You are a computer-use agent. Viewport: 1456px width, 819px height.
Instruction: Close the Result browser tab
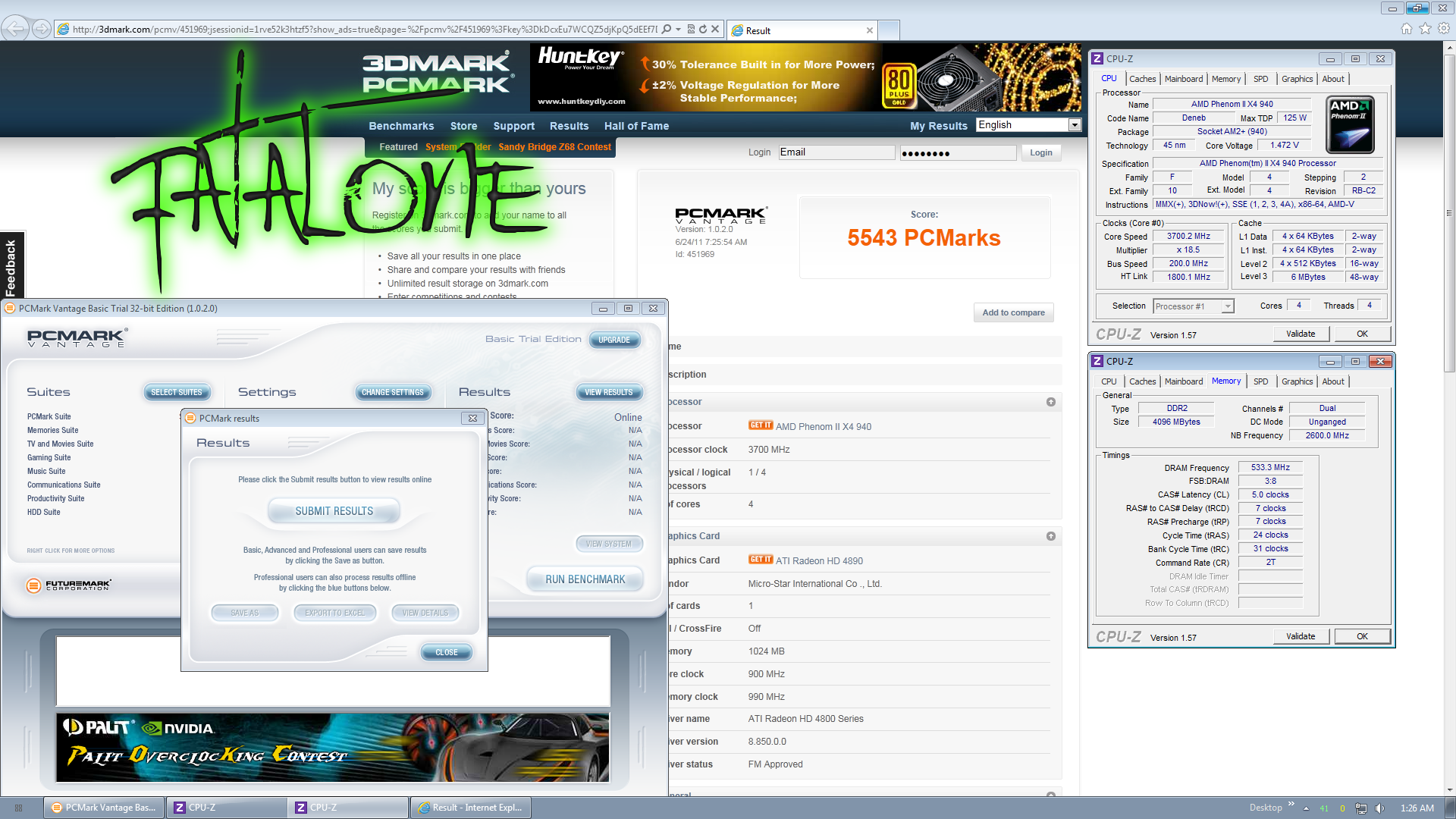click(x=869, y=30)
